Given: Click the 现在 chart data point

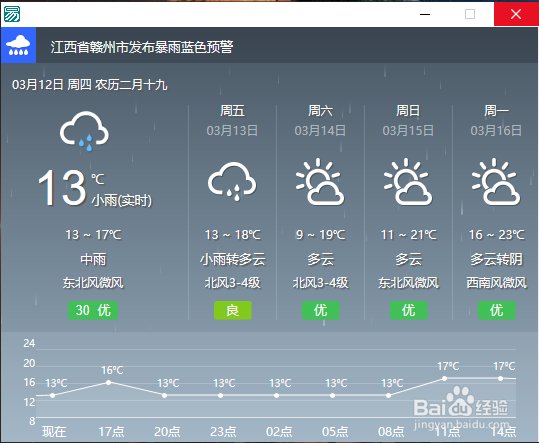Looking at the screenshot, I should [53, 396].
